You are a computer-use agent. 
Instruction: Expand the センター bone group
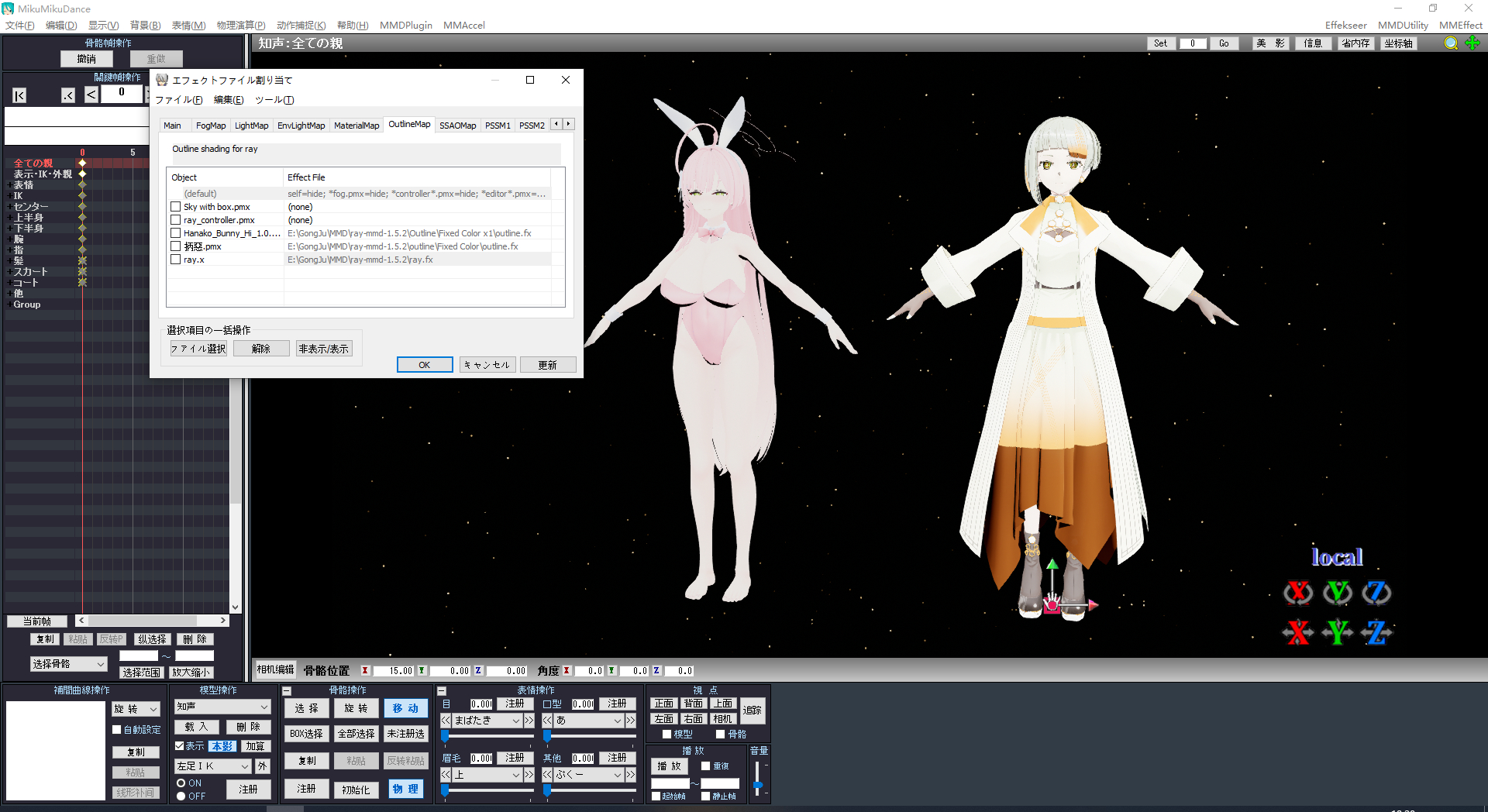pyautogui.click(x=9, y=207)
